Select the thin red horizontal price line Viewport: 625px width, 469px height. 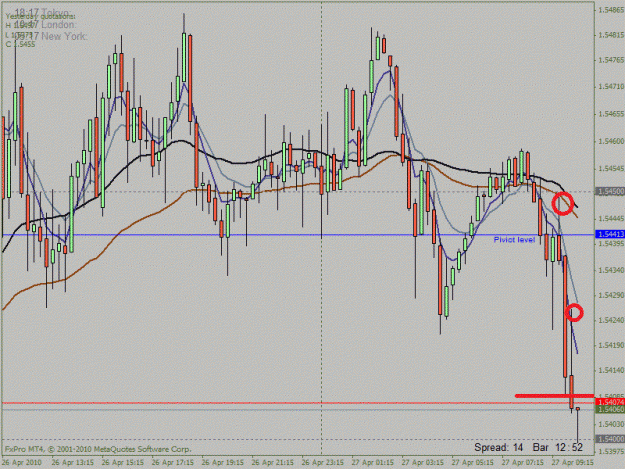pos(298,403)
